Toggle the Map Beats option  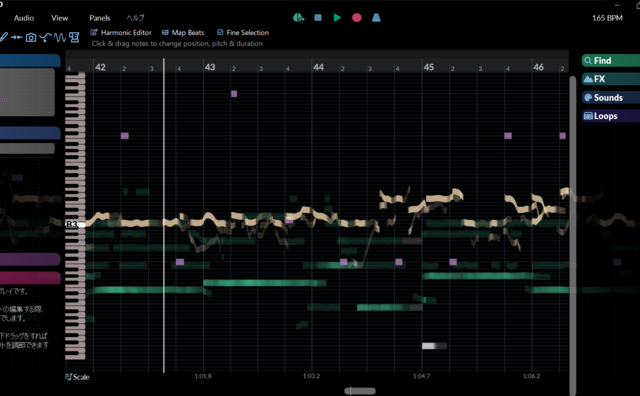(183, 32)
